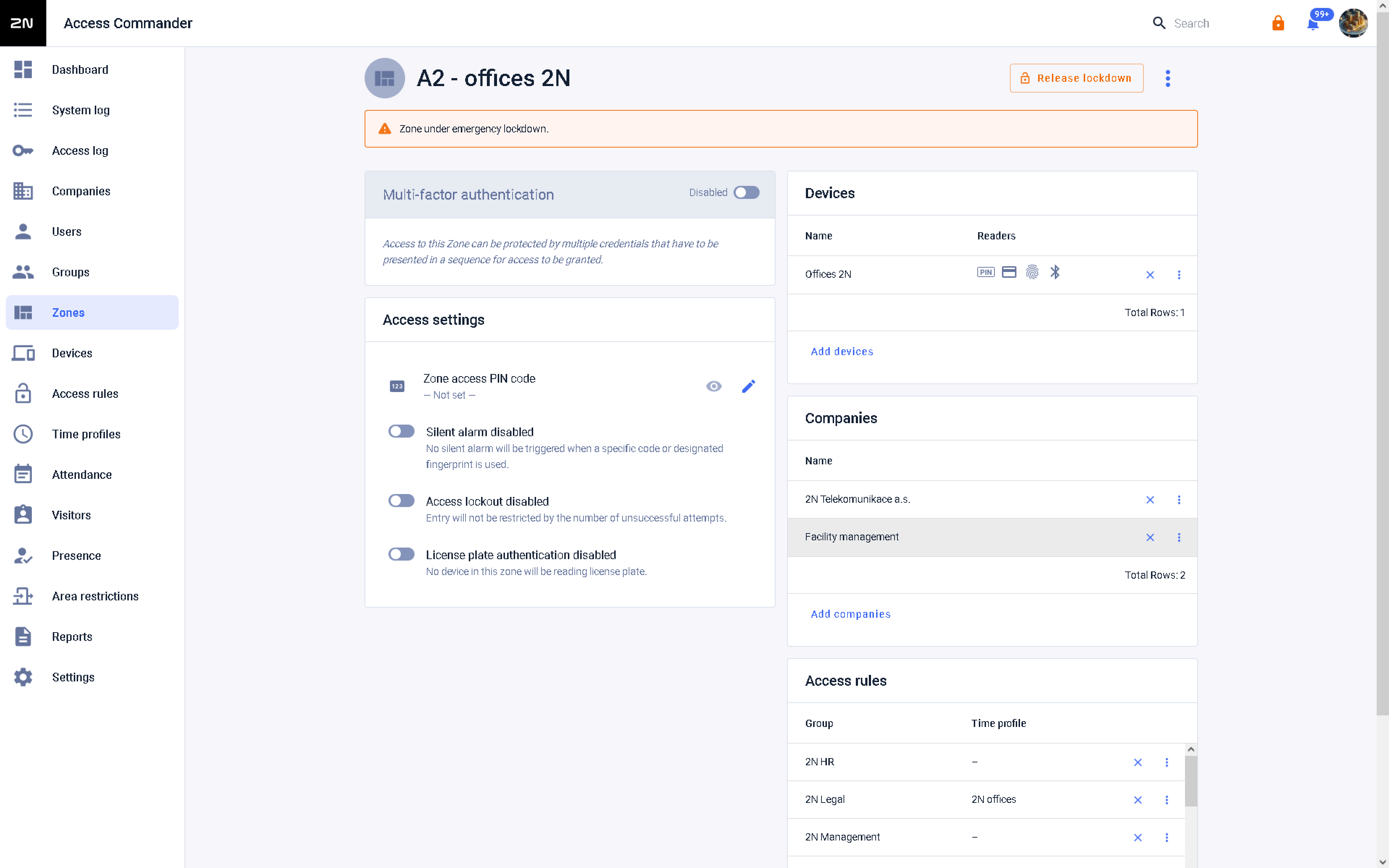Screen dimensions: 1389x868
Task: Click the fingerprint reader icon
Action: point(1032,272)
